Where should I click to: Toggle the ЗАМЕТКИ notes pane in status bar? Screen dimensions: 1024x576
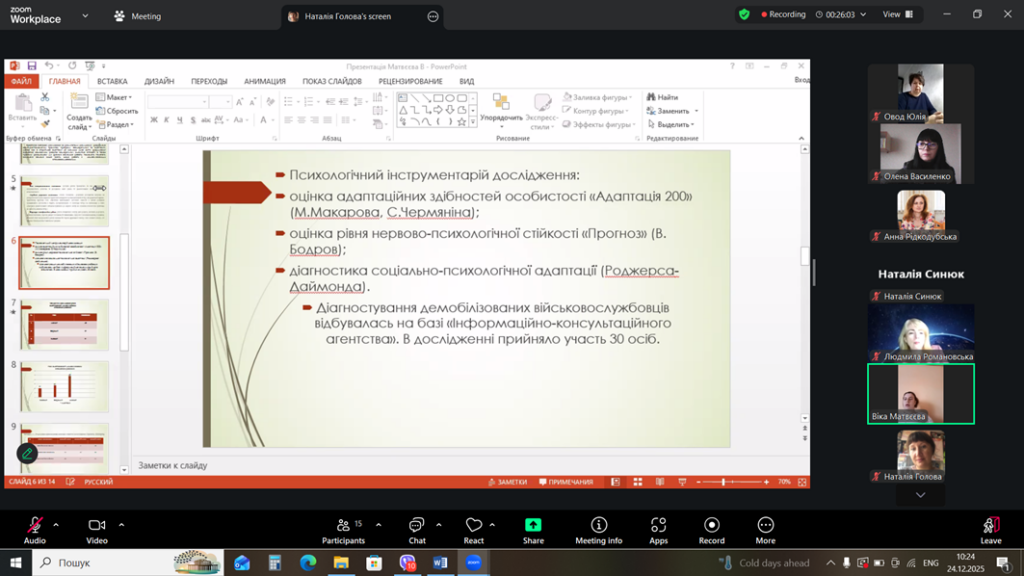tap(507, 482)
